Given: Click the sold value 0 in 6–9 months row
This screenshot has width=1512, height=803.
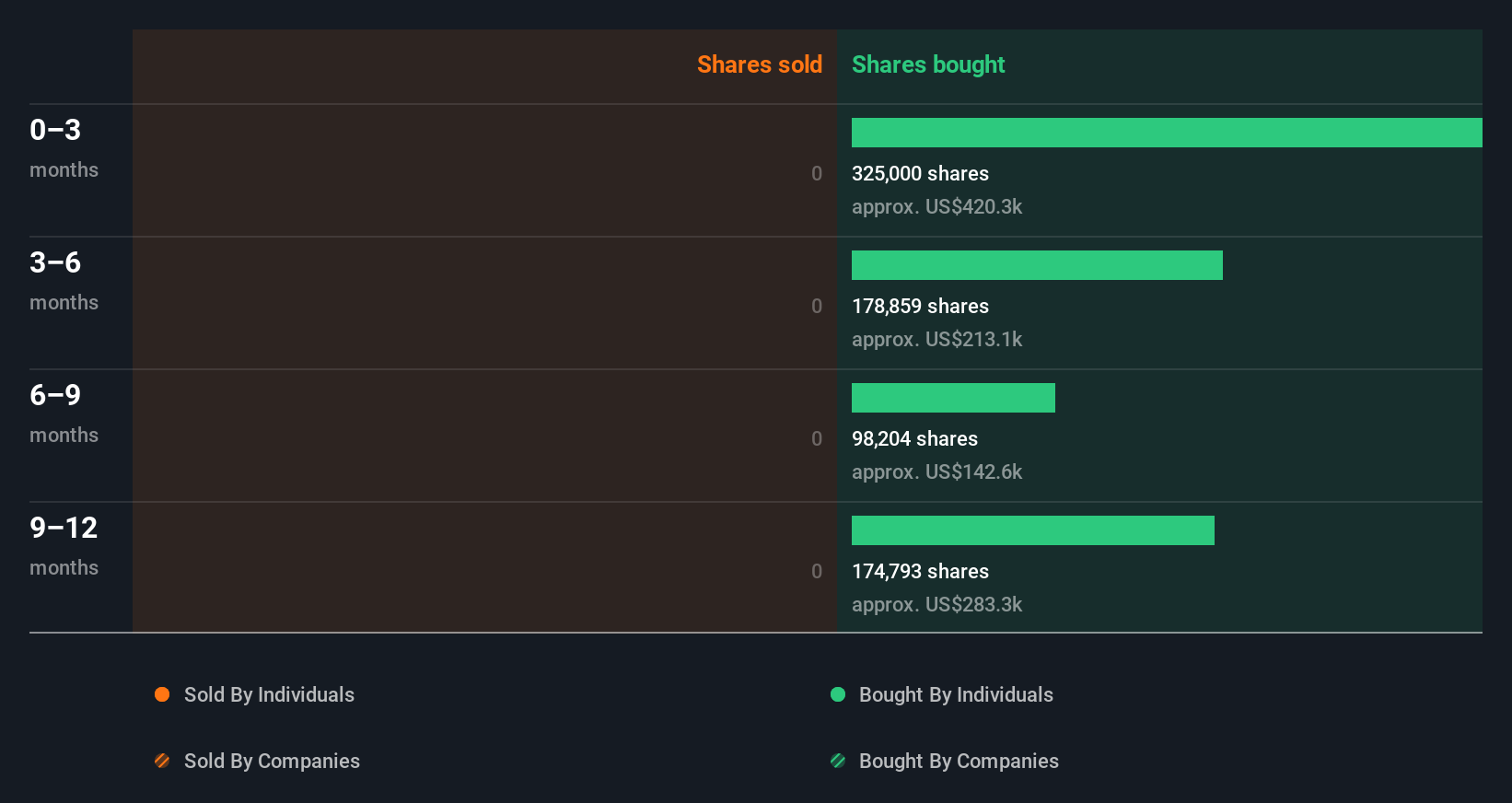Looking at the screenshot, I should click(817, 438).
